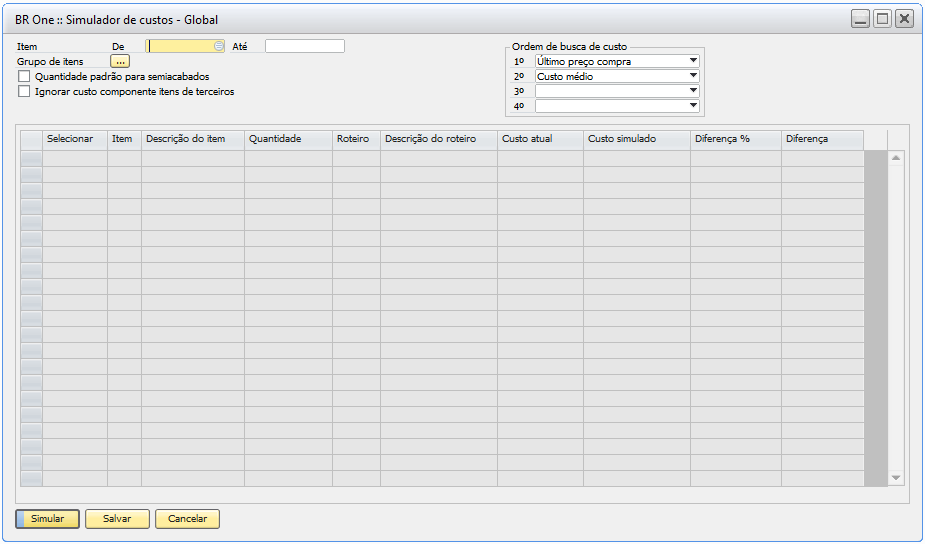The width and height of the screenshot is (925, 544).
Task: Focus the Até item input field
Action: coord(304,46)
